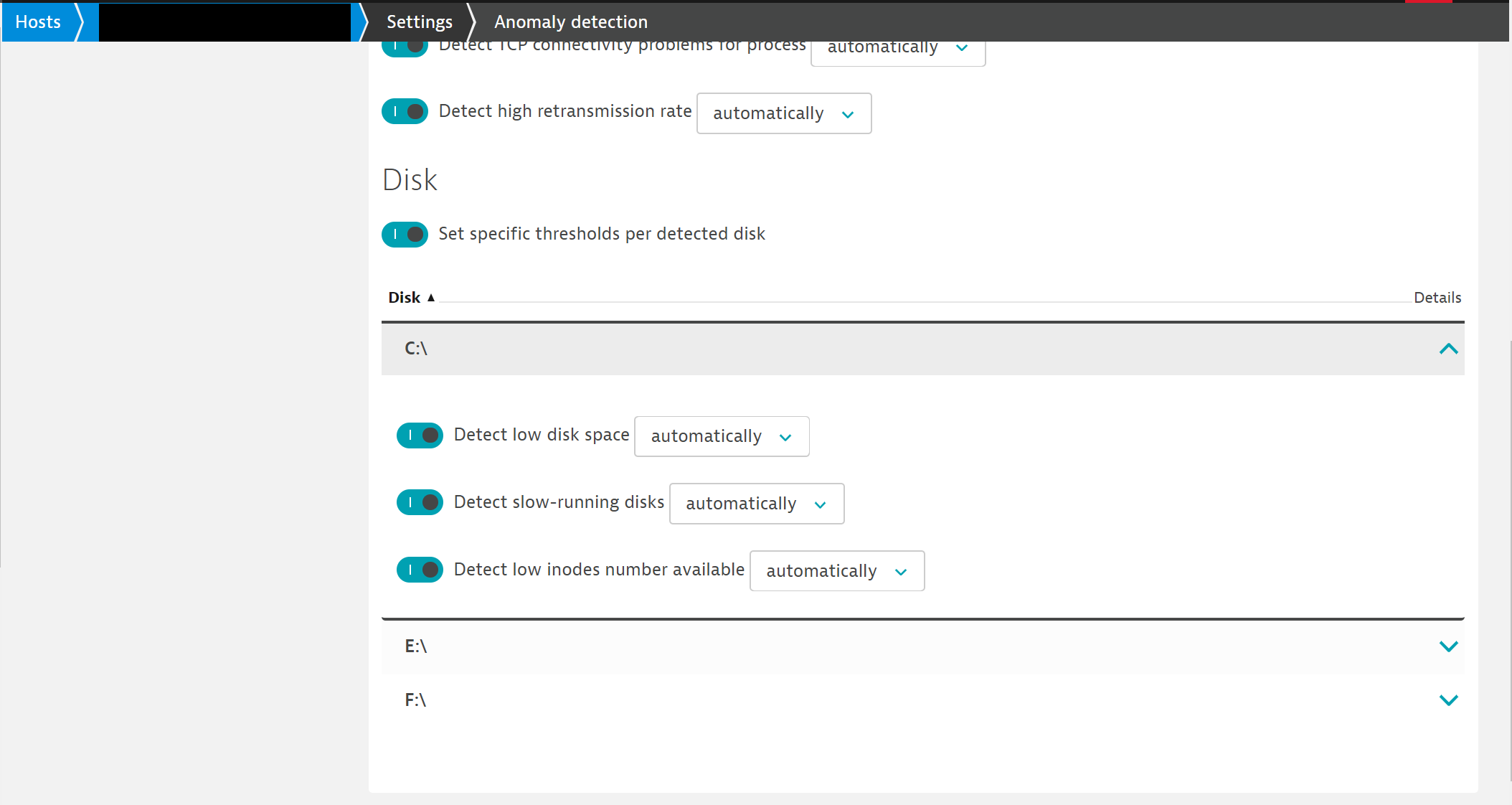Image resolution: width=1512 pixels, height=805 pixels.
Task: Click the Details column header
Action: [1437, 298]
